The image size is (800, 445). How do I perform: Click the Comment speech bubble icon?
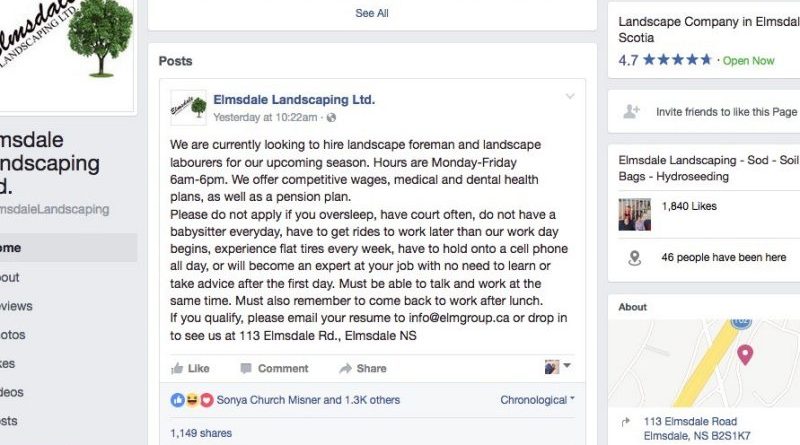[243, 368]
